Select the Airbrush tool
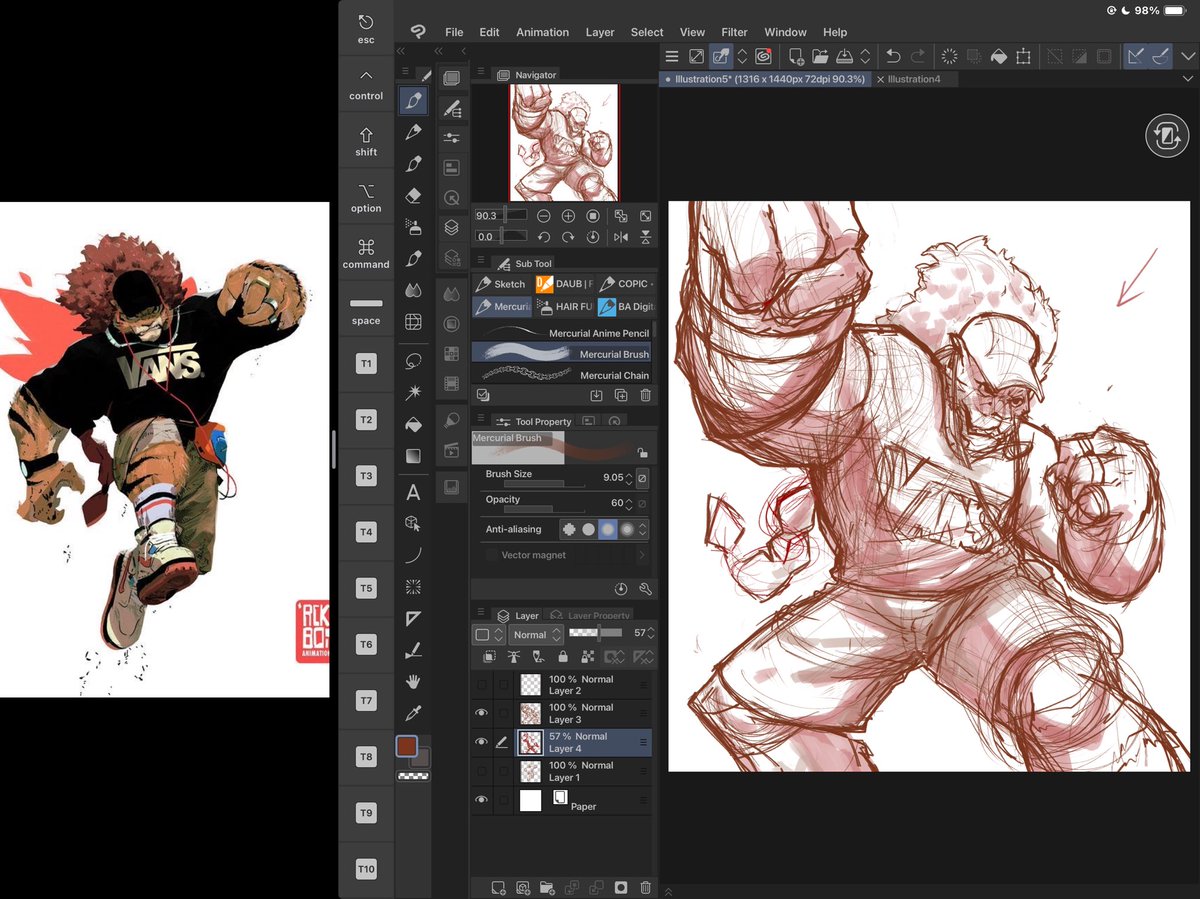This screenshot has width=1200, height=899. click(x=413, y=227)
